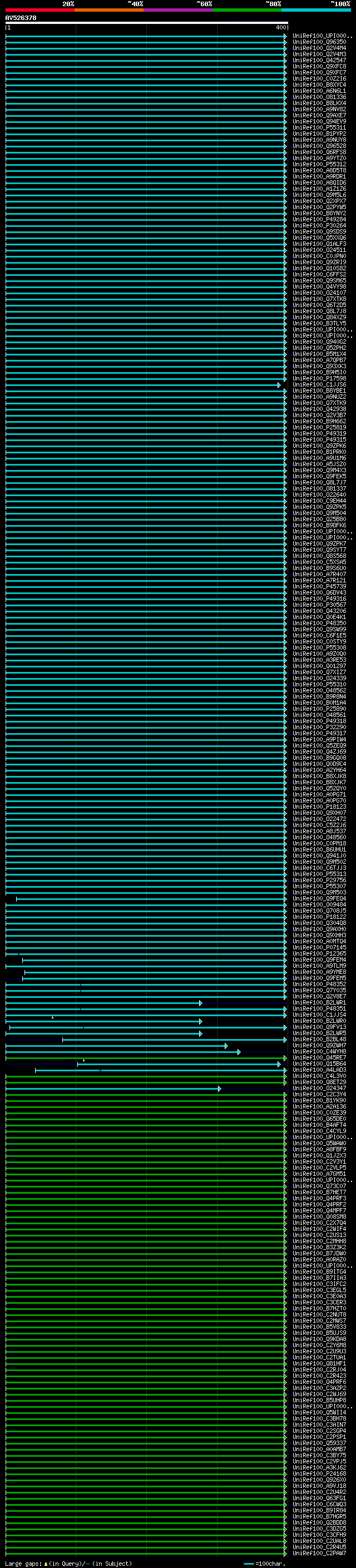
Task: Select hit label UniRef100_P55311
Action: pyautogui.click(x=319, y=128)
